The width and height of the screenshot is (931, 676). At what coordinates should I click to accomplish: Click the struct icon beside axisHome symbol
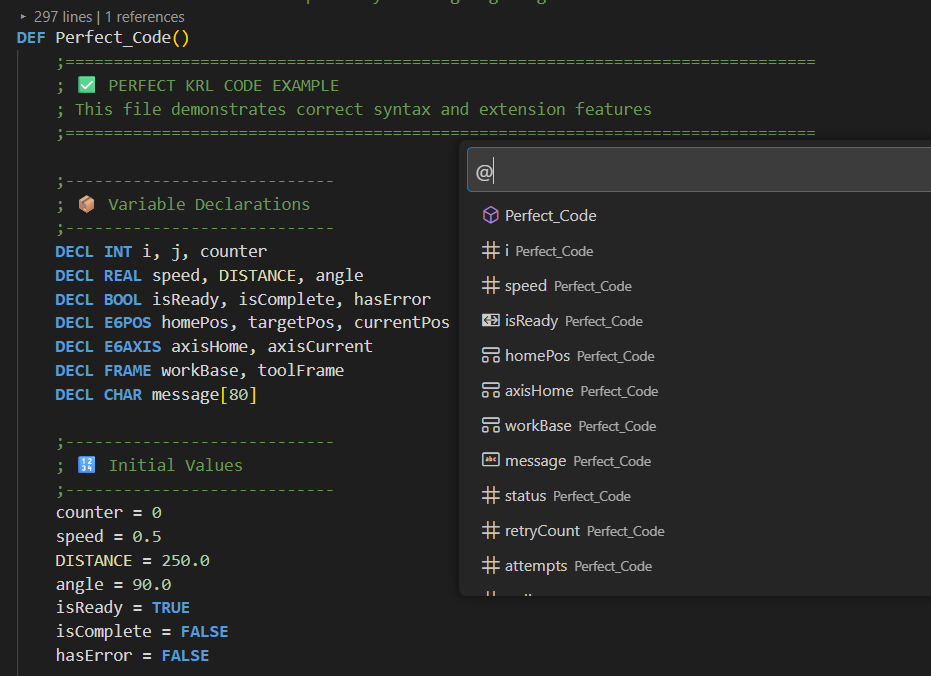coord(490,390)
